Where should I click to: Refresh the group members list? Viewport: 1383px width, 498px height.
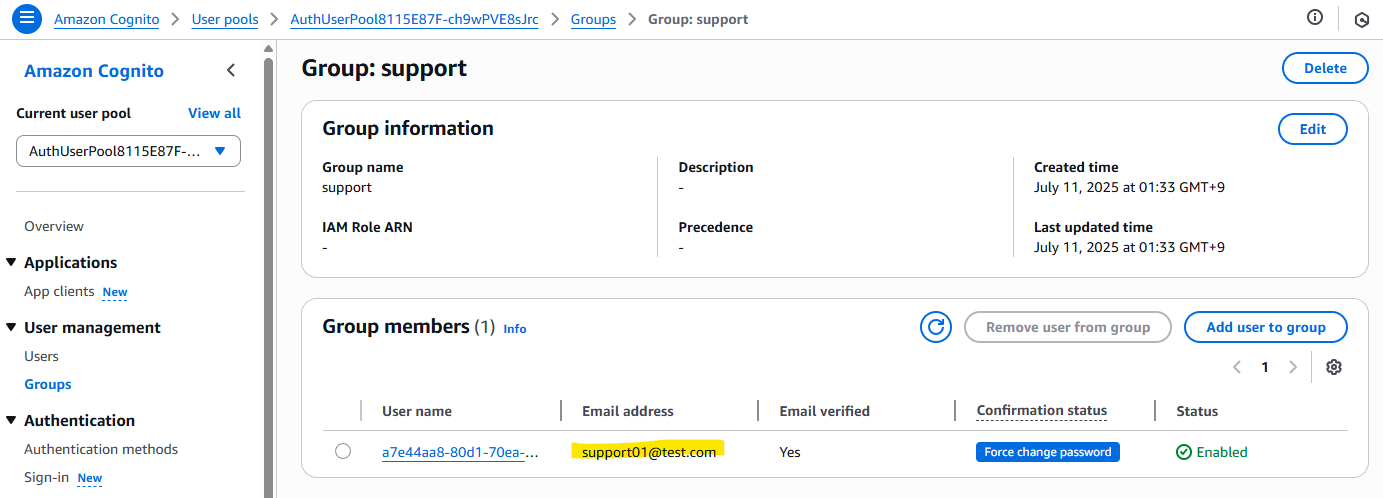point(936,327)
